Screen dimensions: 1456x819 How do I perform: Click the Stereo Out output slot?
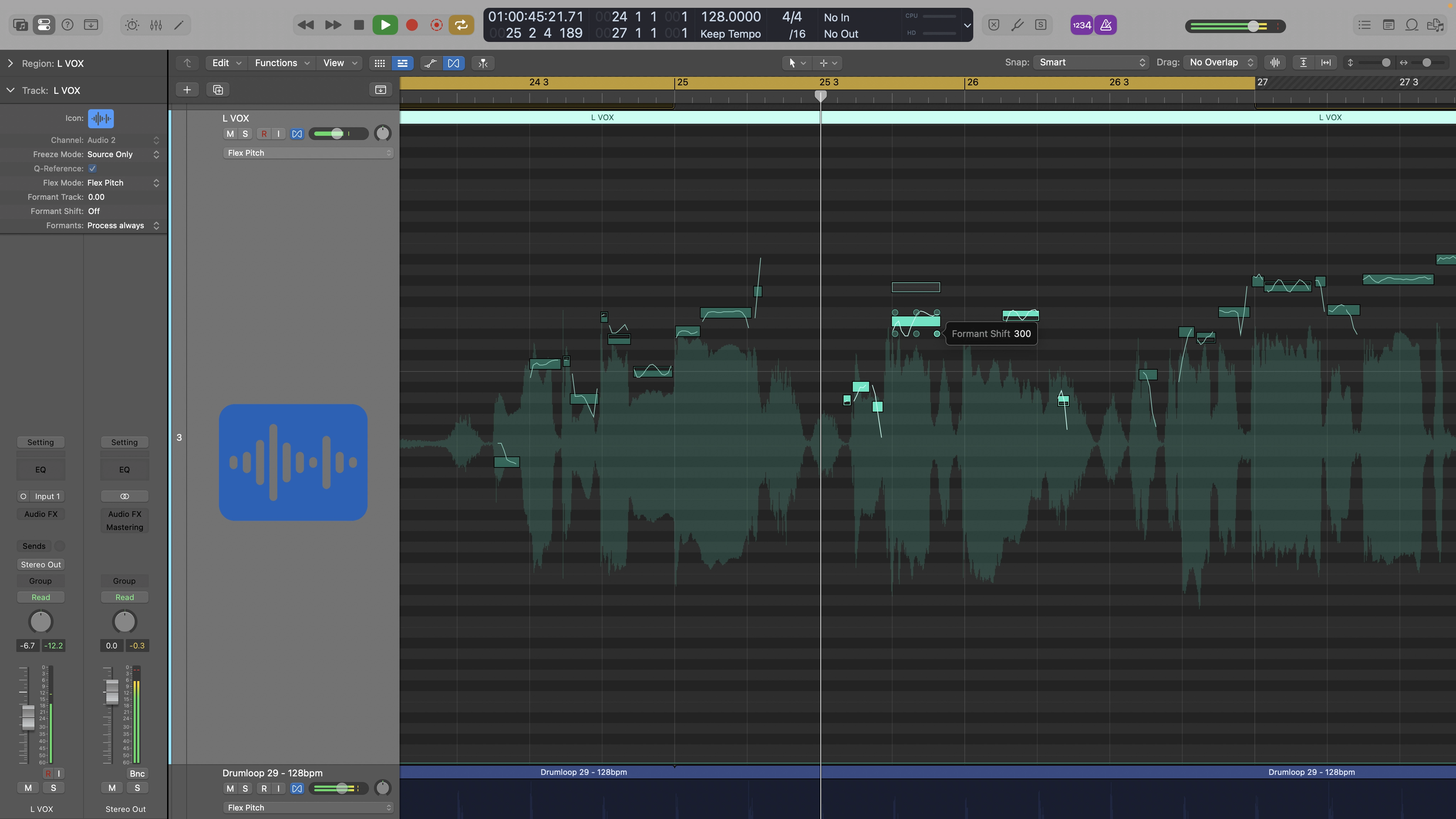(41, 564)
